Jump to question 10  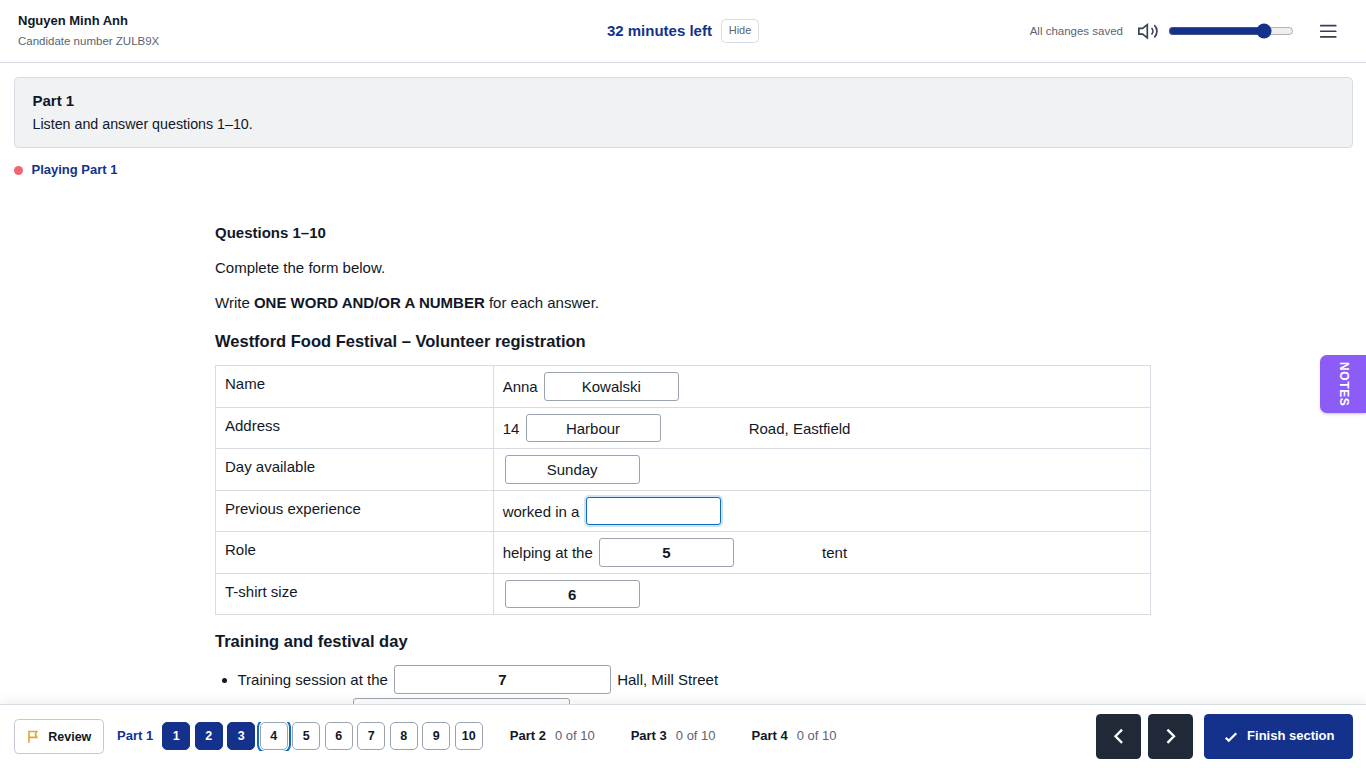(469, 736)
